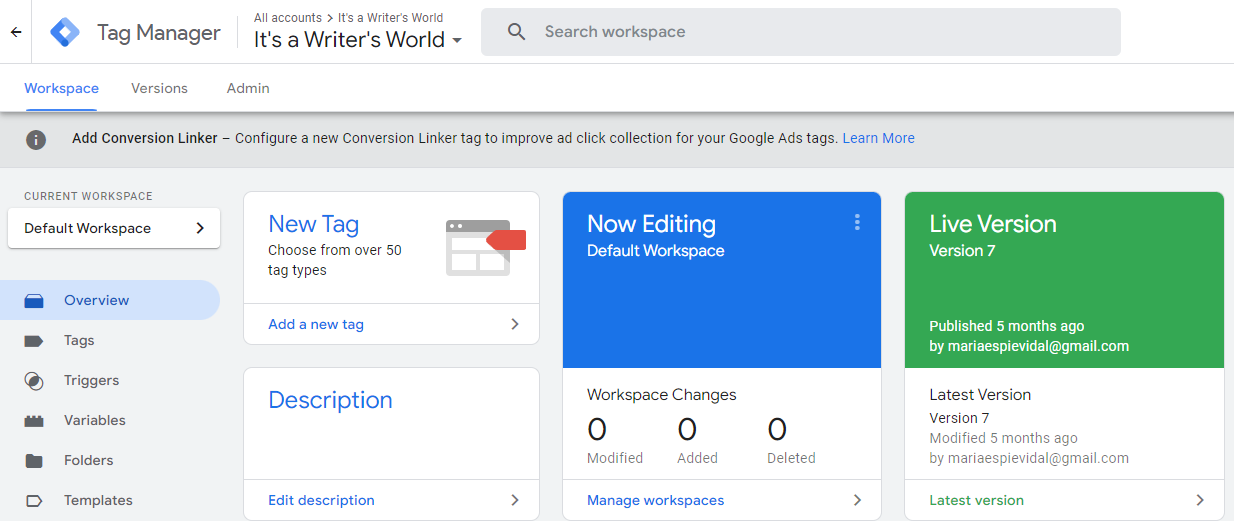Click "Published 5 months ago" text
This screenshot has width=1234, height=521.
coord(1006,326)
